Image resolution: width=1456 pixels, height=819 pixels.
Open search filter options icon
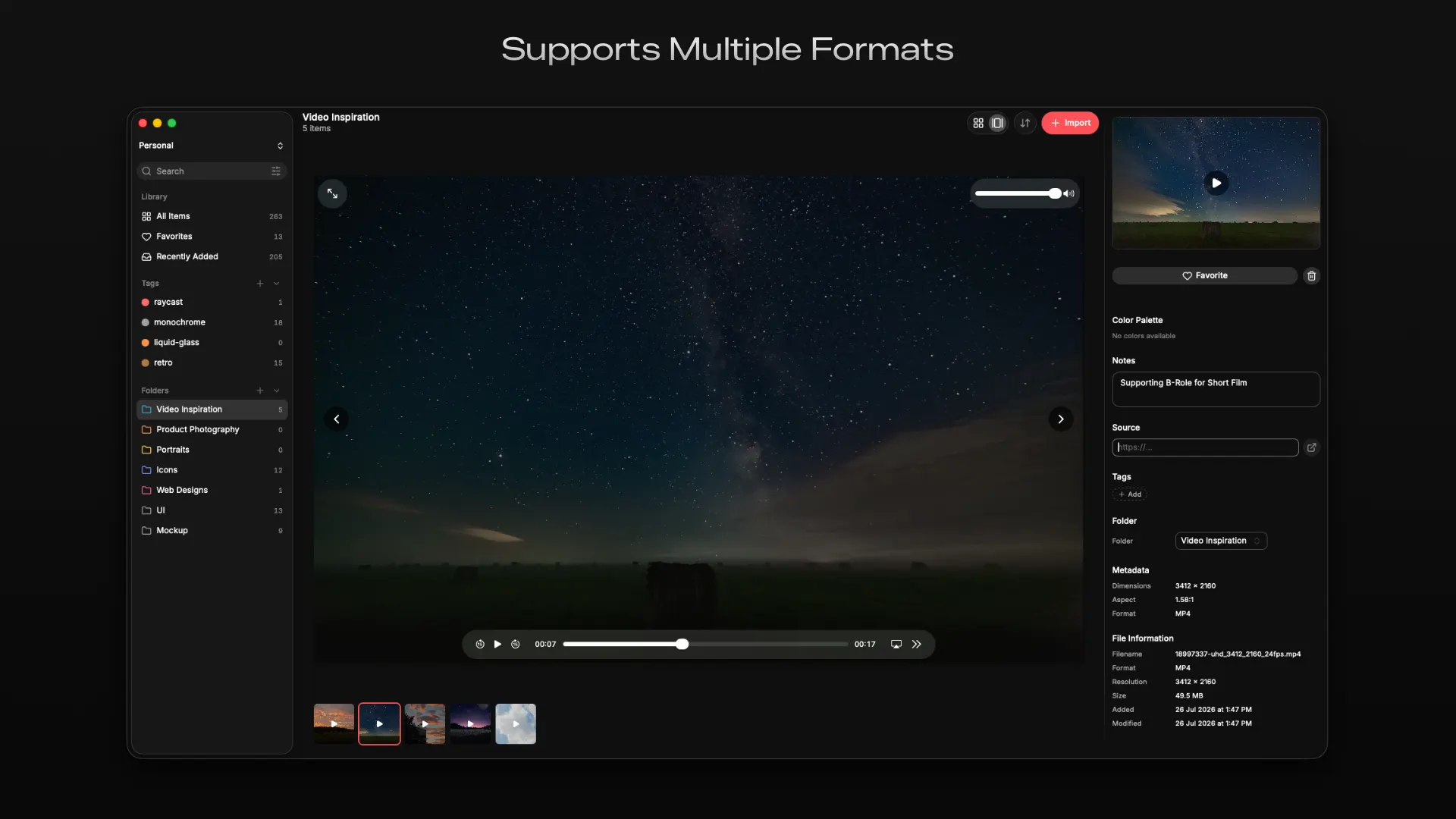click(x=276, y=171)
